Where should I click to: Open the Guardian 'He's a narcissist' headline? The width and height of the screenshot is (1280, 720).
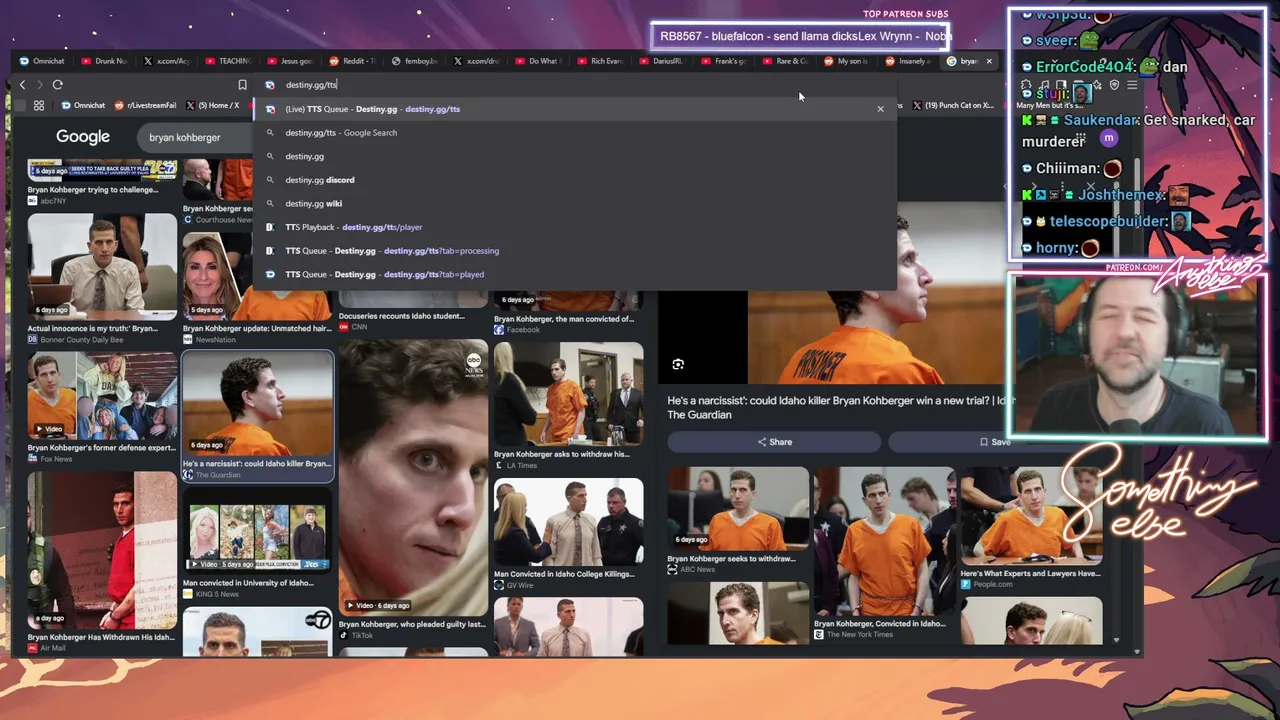[x=841, y=408]
